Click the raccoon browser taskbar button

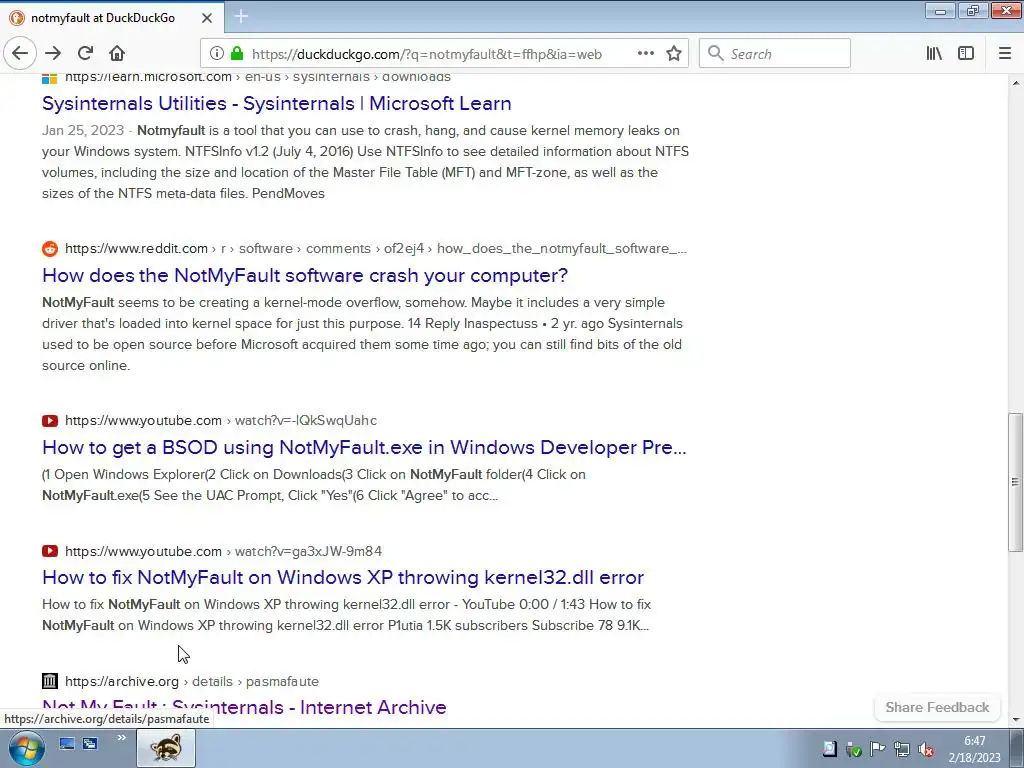pyautogui.click(x=166, y=748)
